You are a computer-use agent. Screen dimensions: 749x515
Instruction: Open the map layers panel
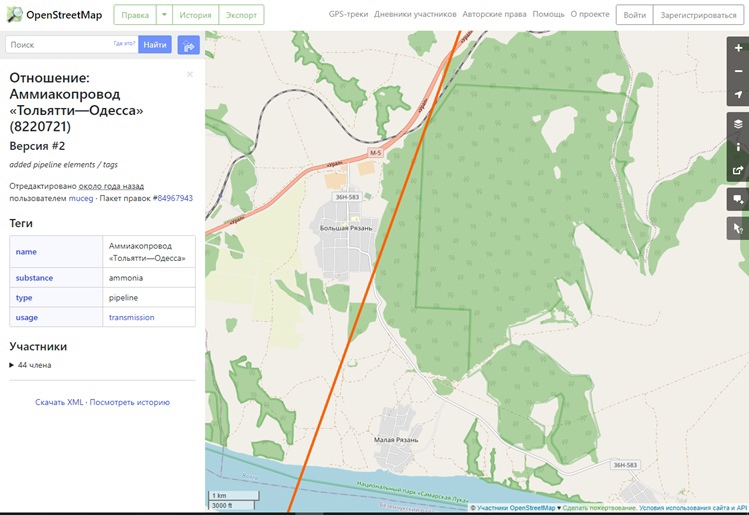[738, 124]
